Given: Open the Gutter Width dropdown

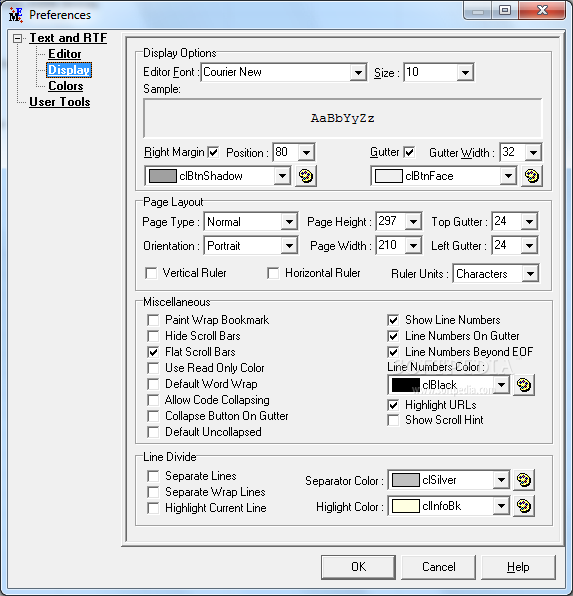Looking at the screenshot, I should point(533,153).
